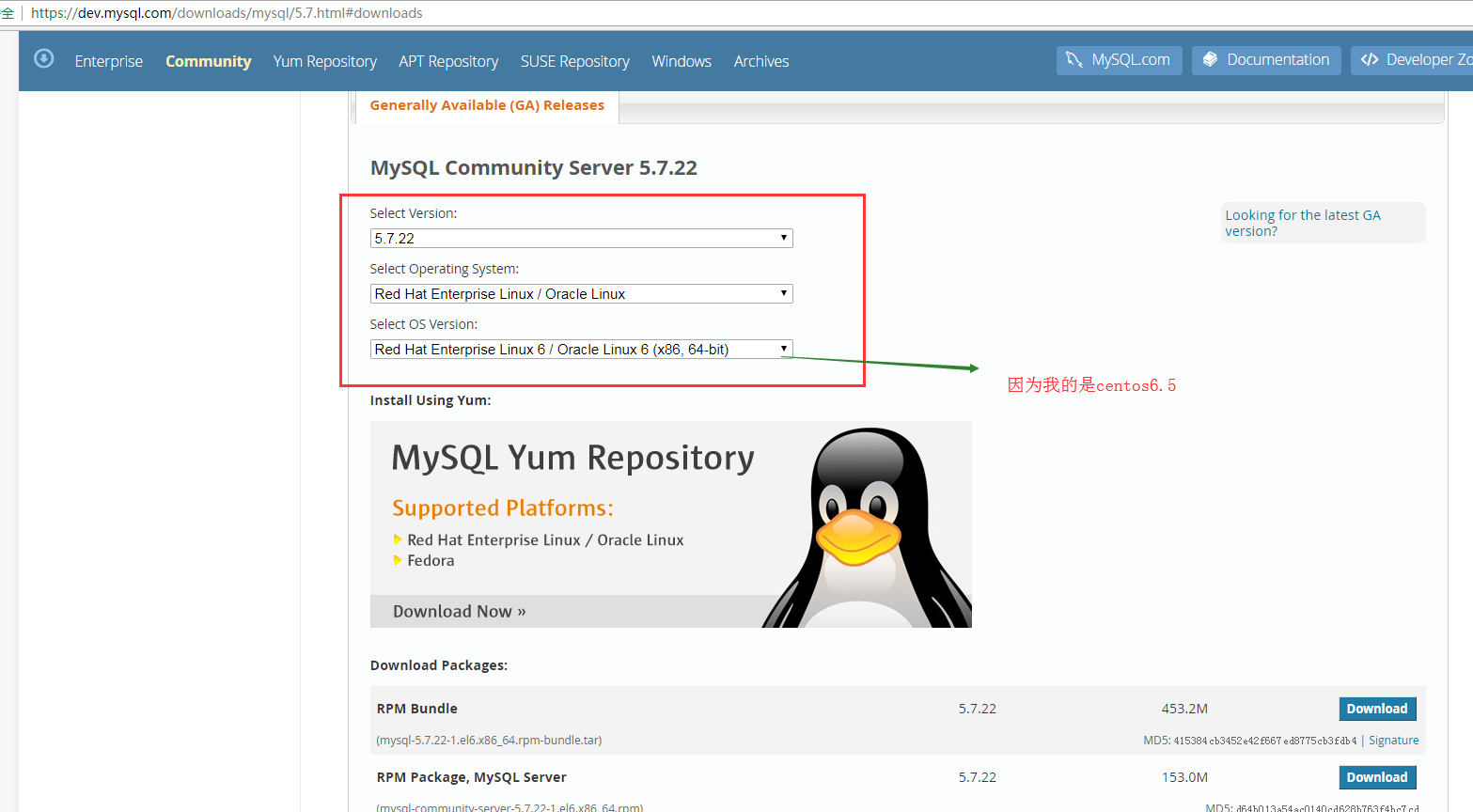The width and height of the screenshot is (1473, 812).
Task: Click the Download Now » link in Yum banner
Action: 460,612
